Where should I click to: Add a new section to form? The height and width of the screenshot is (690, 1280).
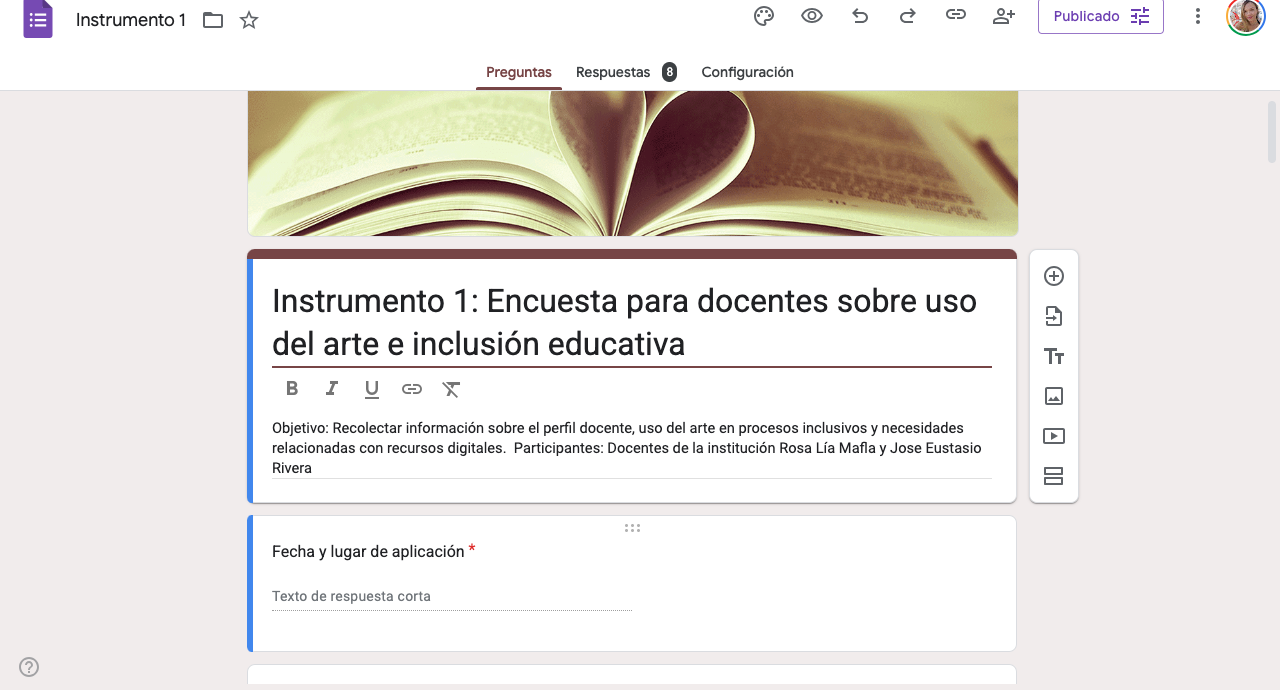tap(1053, 477)
